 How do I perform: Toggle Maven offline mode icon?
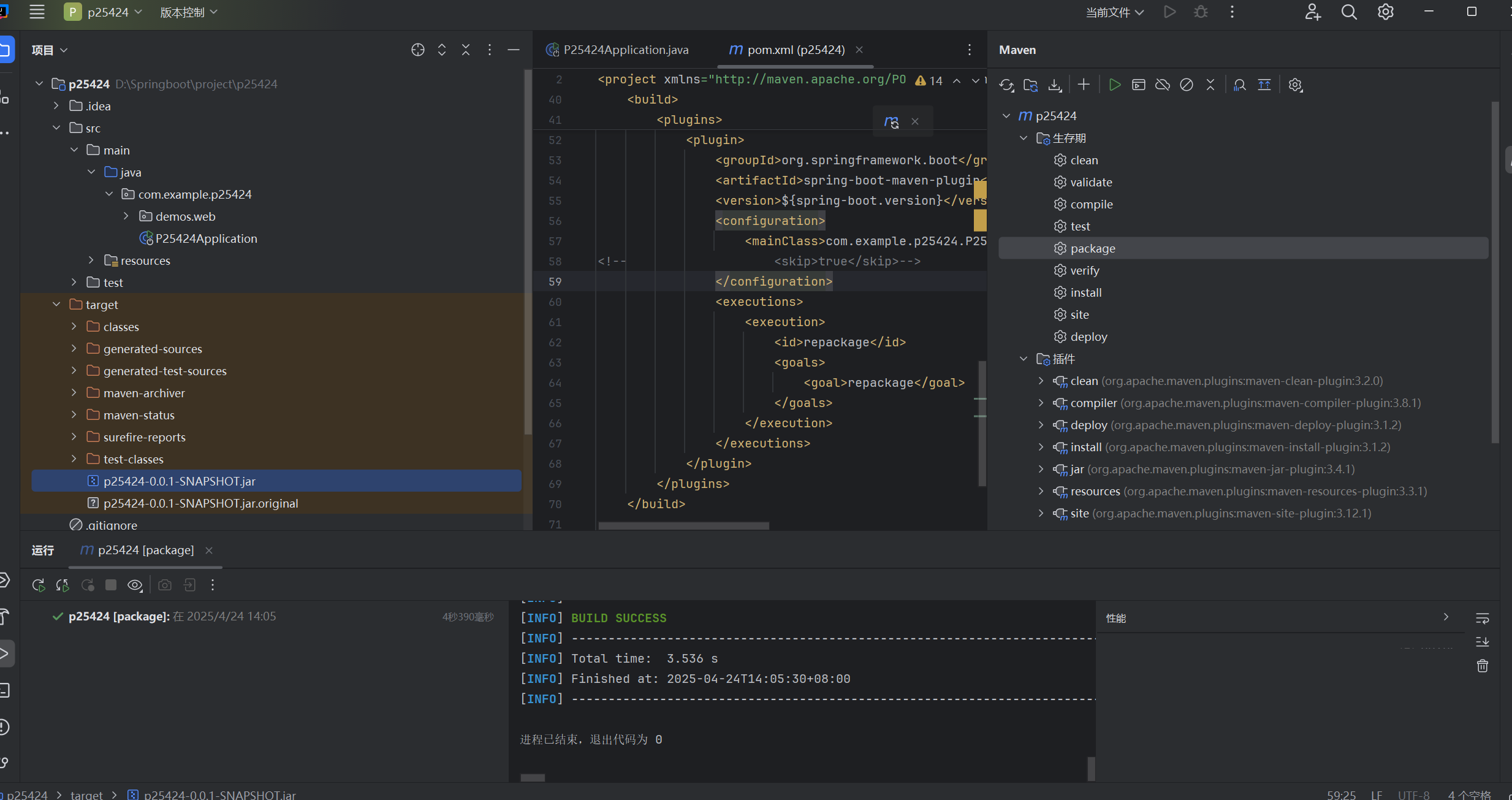1163,85
